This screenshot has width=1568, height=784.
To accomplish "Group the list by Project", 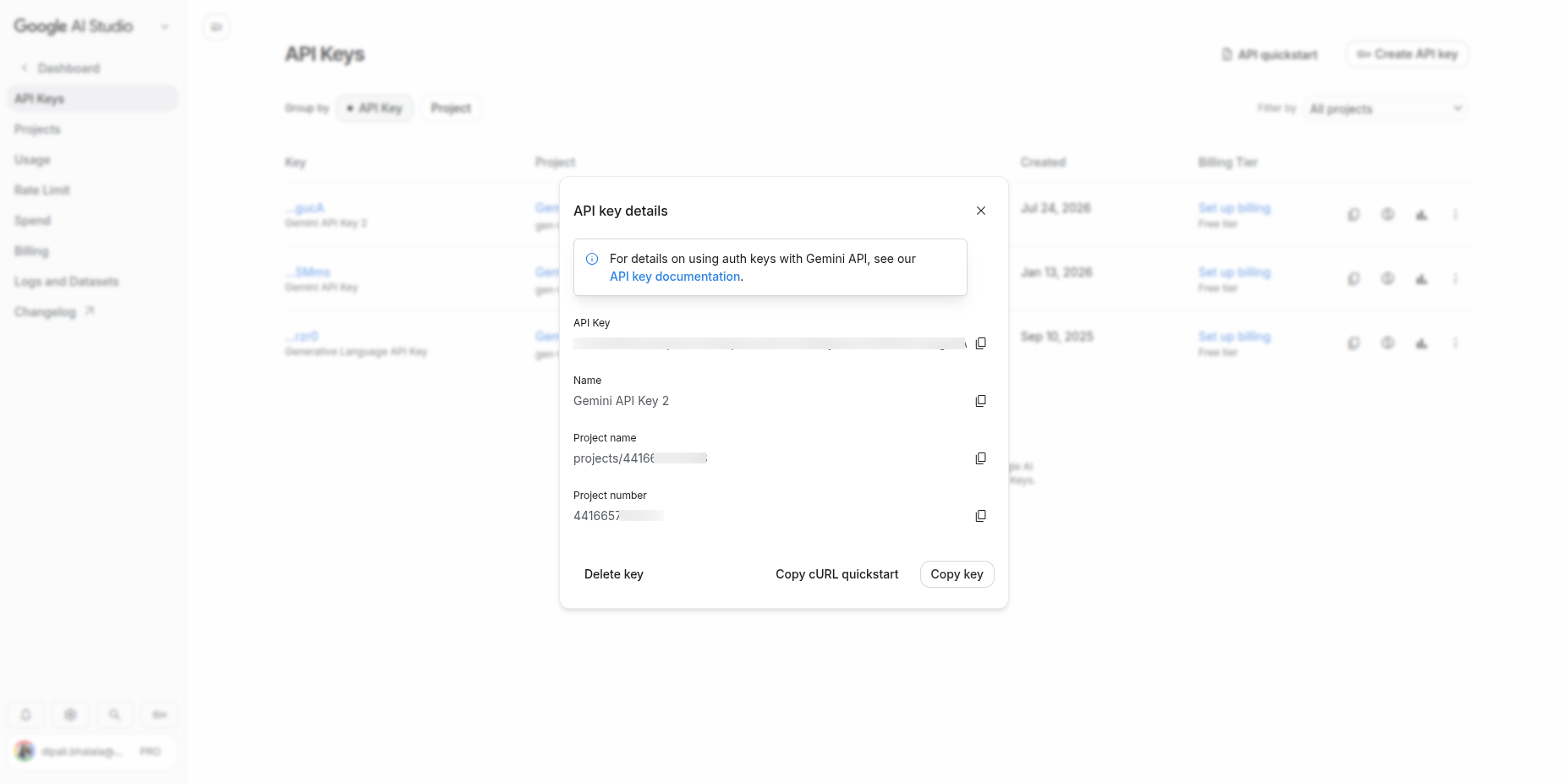I will pos(451,108).
